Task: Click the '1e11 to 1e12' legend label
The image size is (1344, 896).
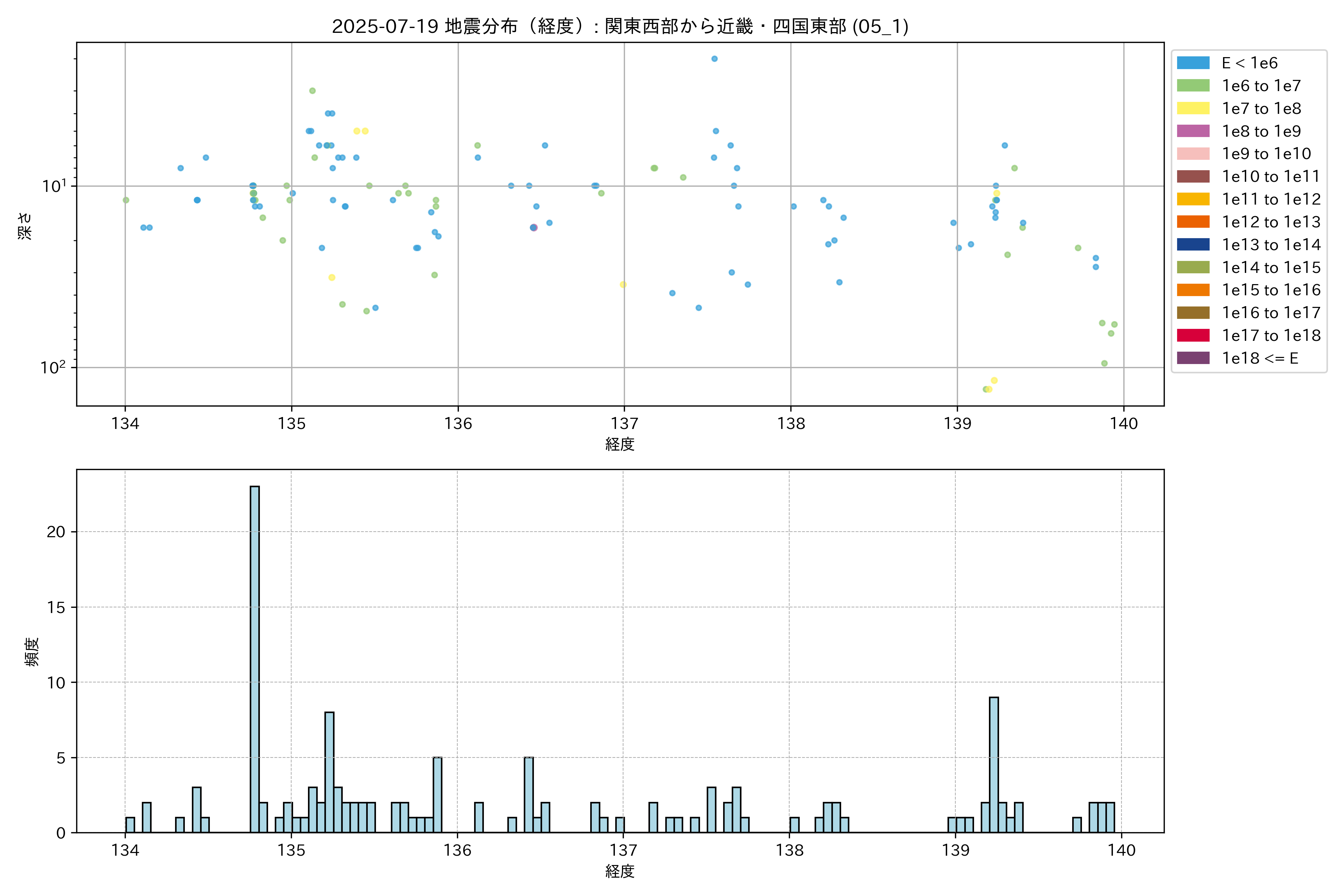Action: coord(1271,199)
